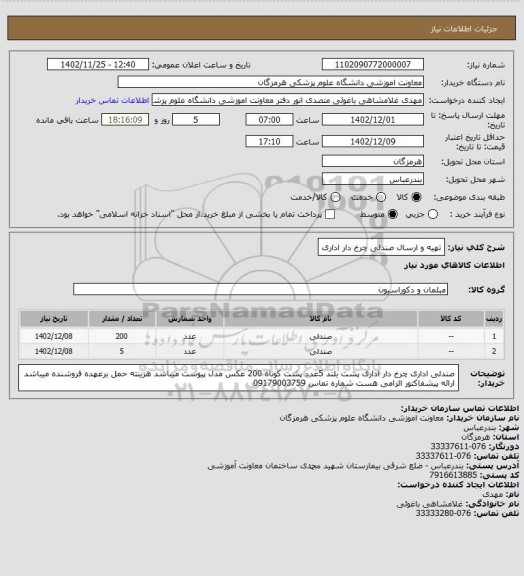Viewport: 524px width, 576px height.
Task: Click the price validity date 1402/12/09
Action: tap(373, 141)
